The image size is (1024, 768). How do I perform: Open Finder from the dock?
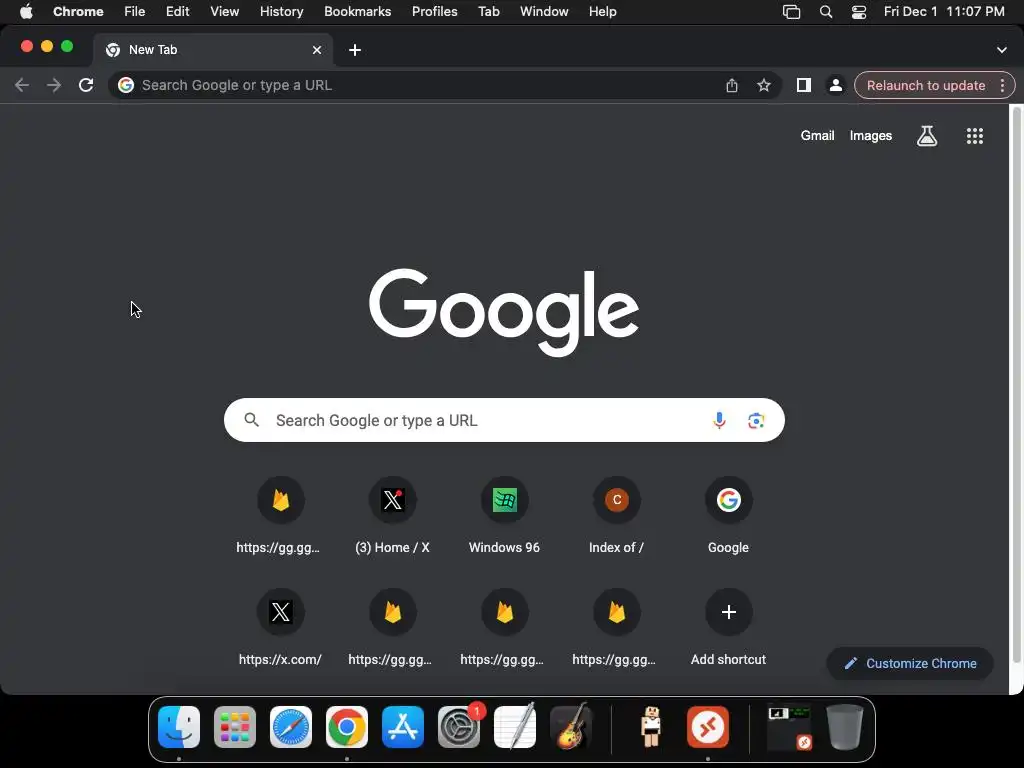(x=179, y=727)
